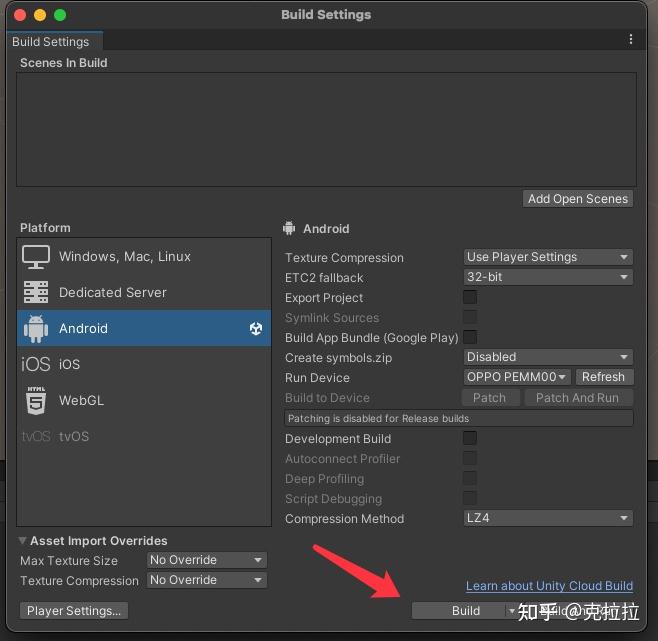Click inside the Scenes In Build list
The height and width of the screenshot is (641, 658).
tap(326, 130)
